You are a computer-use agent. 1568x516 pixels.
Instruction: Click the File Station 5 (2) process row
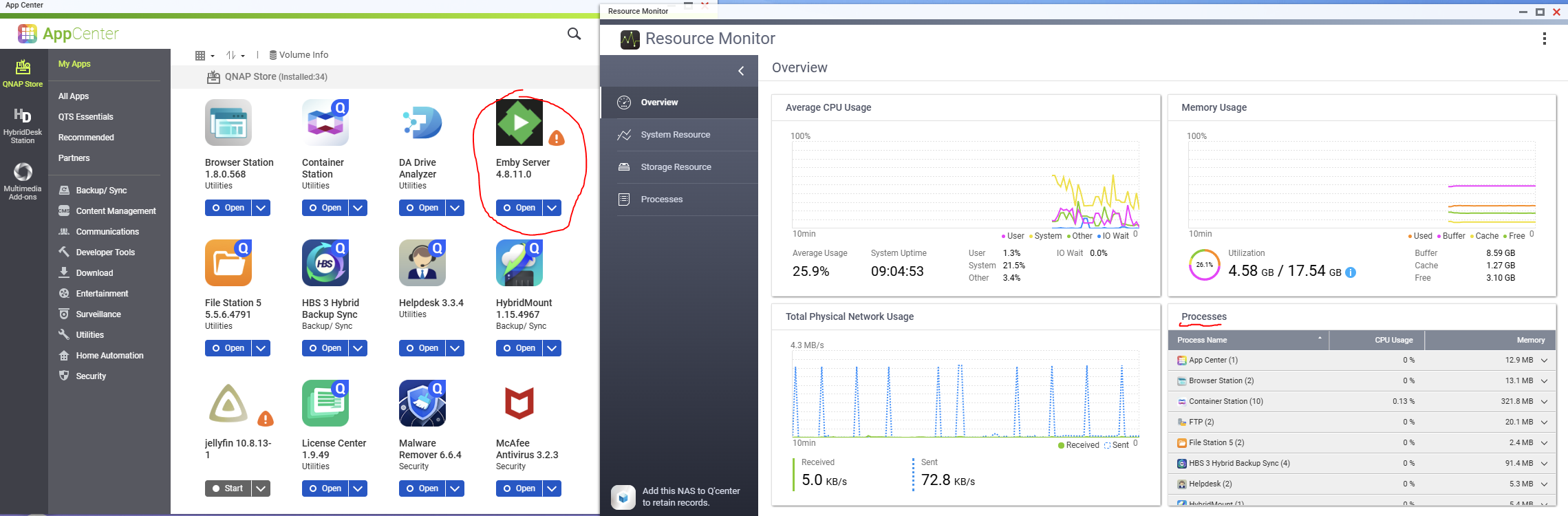click(1362, 443)
